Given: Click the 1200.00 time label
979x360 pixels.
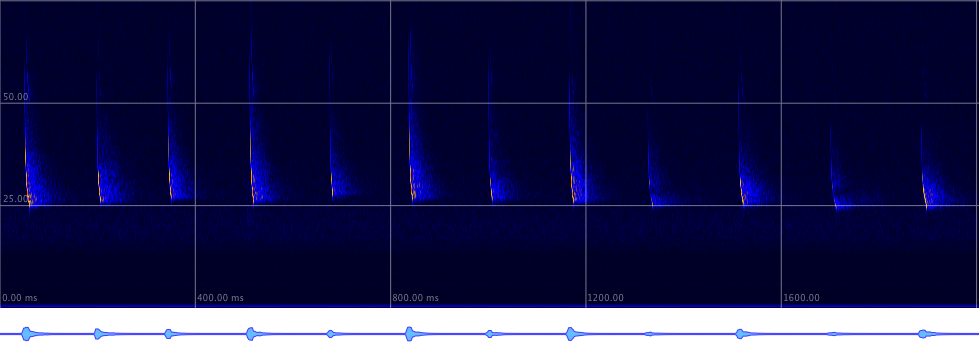Looking at the screenshot, I should pyautogui.click(x=605, y=298).
